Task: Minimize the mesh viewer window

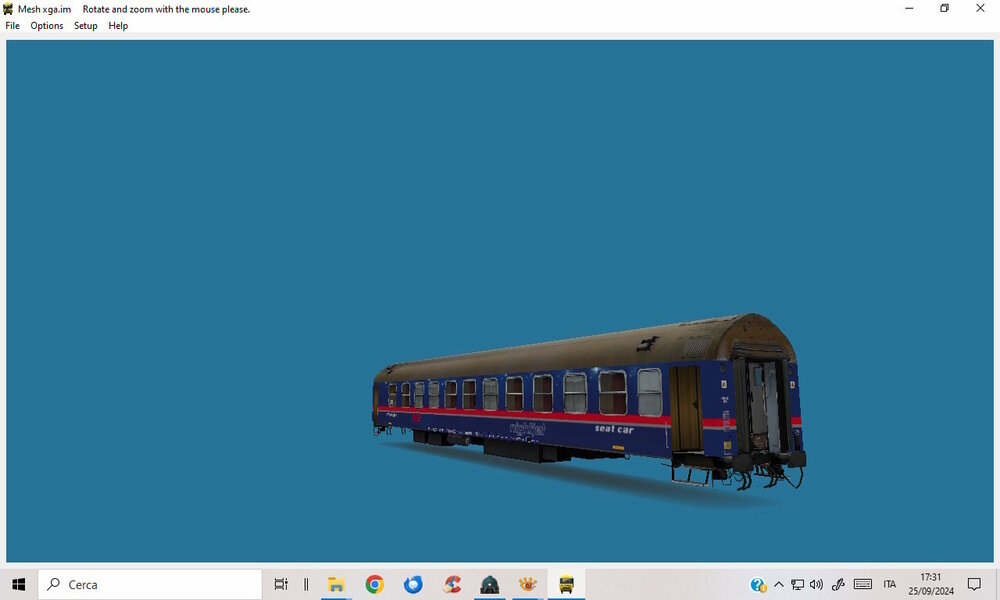Action: 909,8
